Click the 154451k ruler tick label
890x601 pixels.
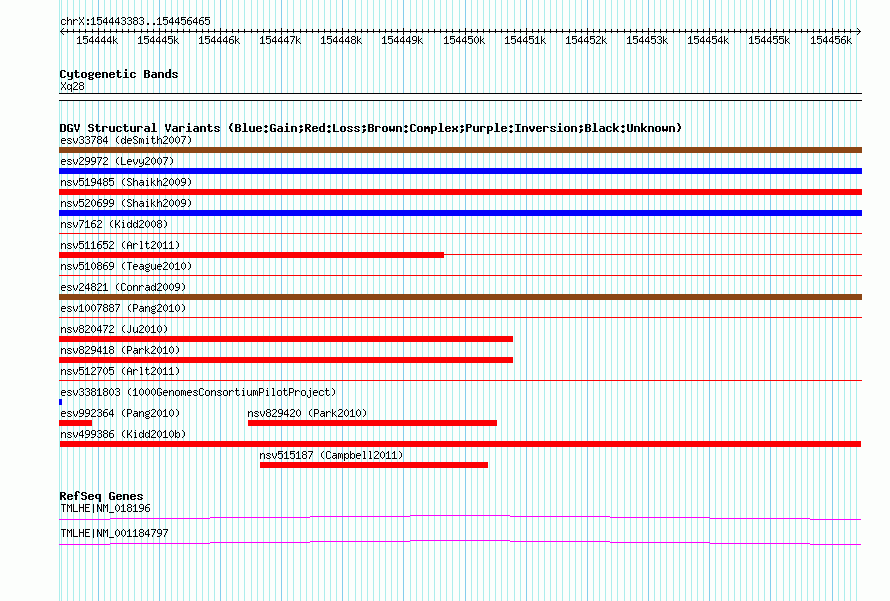tap(525, 40)
